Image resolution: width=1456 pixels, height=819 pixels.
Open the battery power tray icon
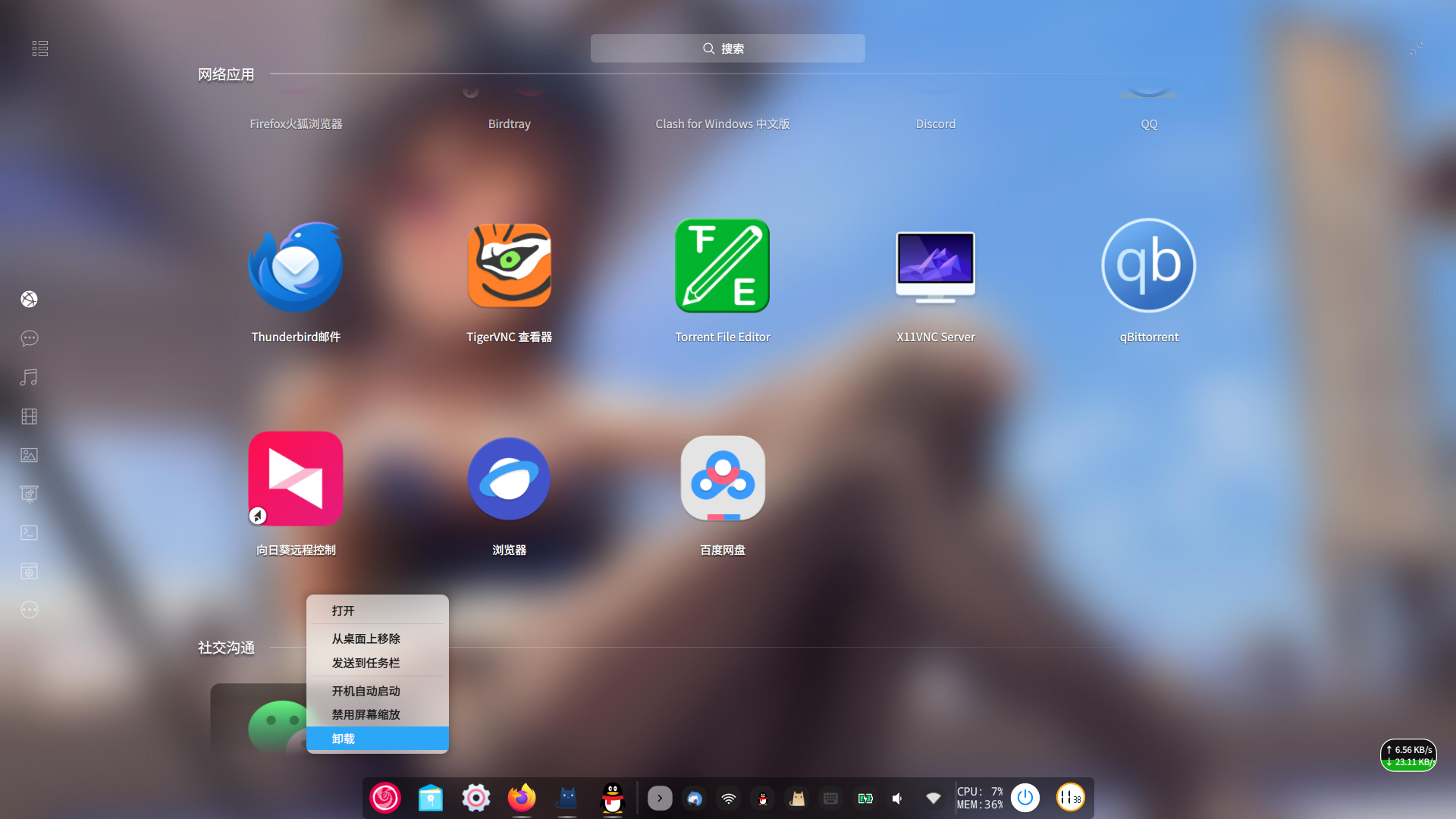point(865,799)
